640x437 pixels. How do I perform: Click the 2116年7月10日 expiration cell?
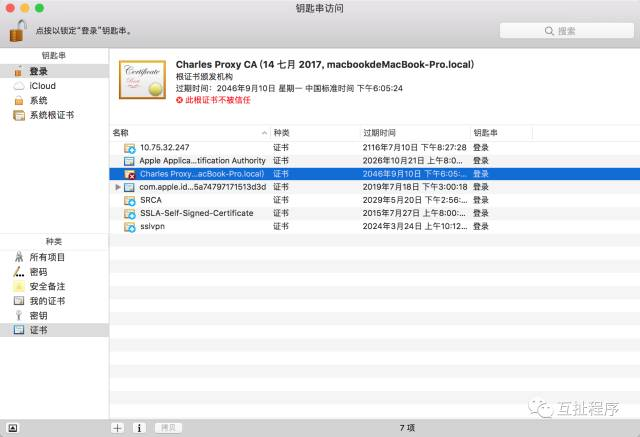click(414, 148)
